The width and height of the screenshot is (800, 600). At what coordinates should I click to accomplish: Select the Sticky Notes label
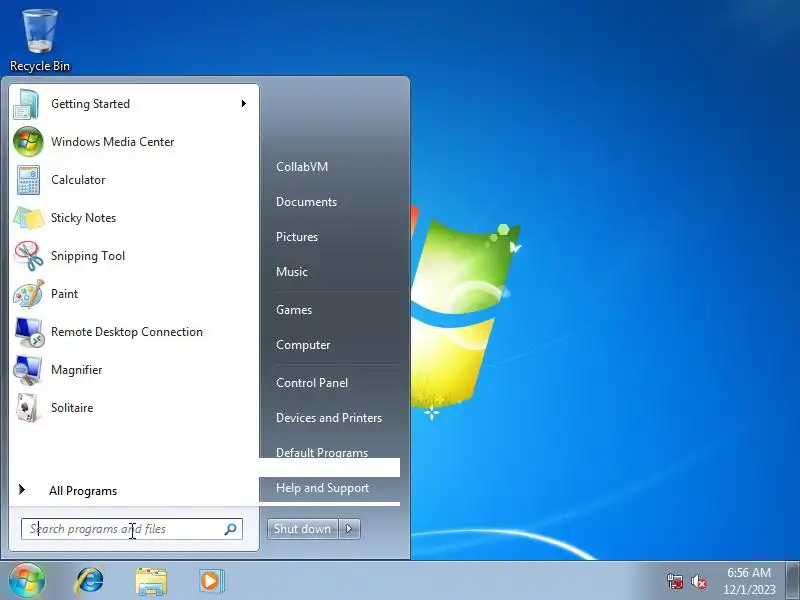click(83, 218)
